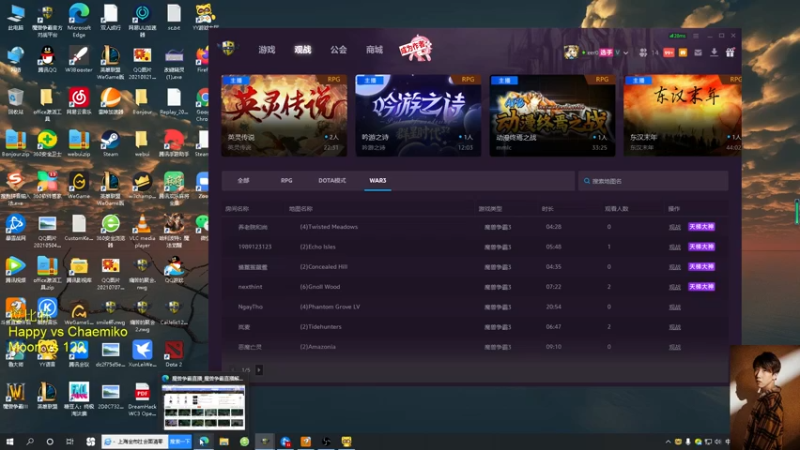Select the RPG filter tab
Image resolution: width=800 pixels, height=450 pixels.
(x=286, y=181)
